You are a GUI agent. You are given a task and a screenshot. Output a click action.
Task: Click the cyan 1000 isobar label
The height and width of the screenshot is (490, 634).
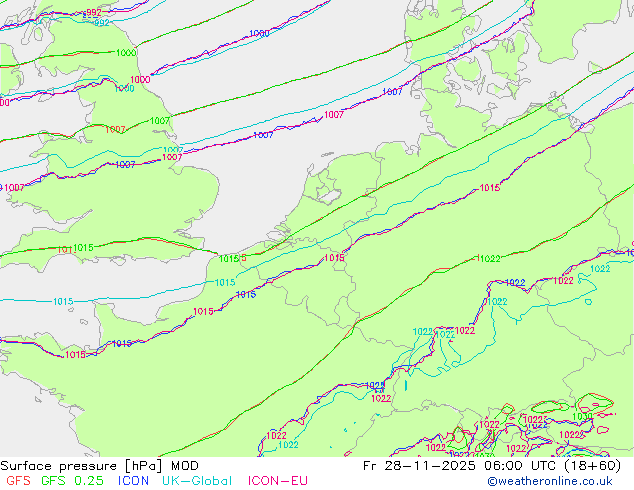click(x=125, y=89)
